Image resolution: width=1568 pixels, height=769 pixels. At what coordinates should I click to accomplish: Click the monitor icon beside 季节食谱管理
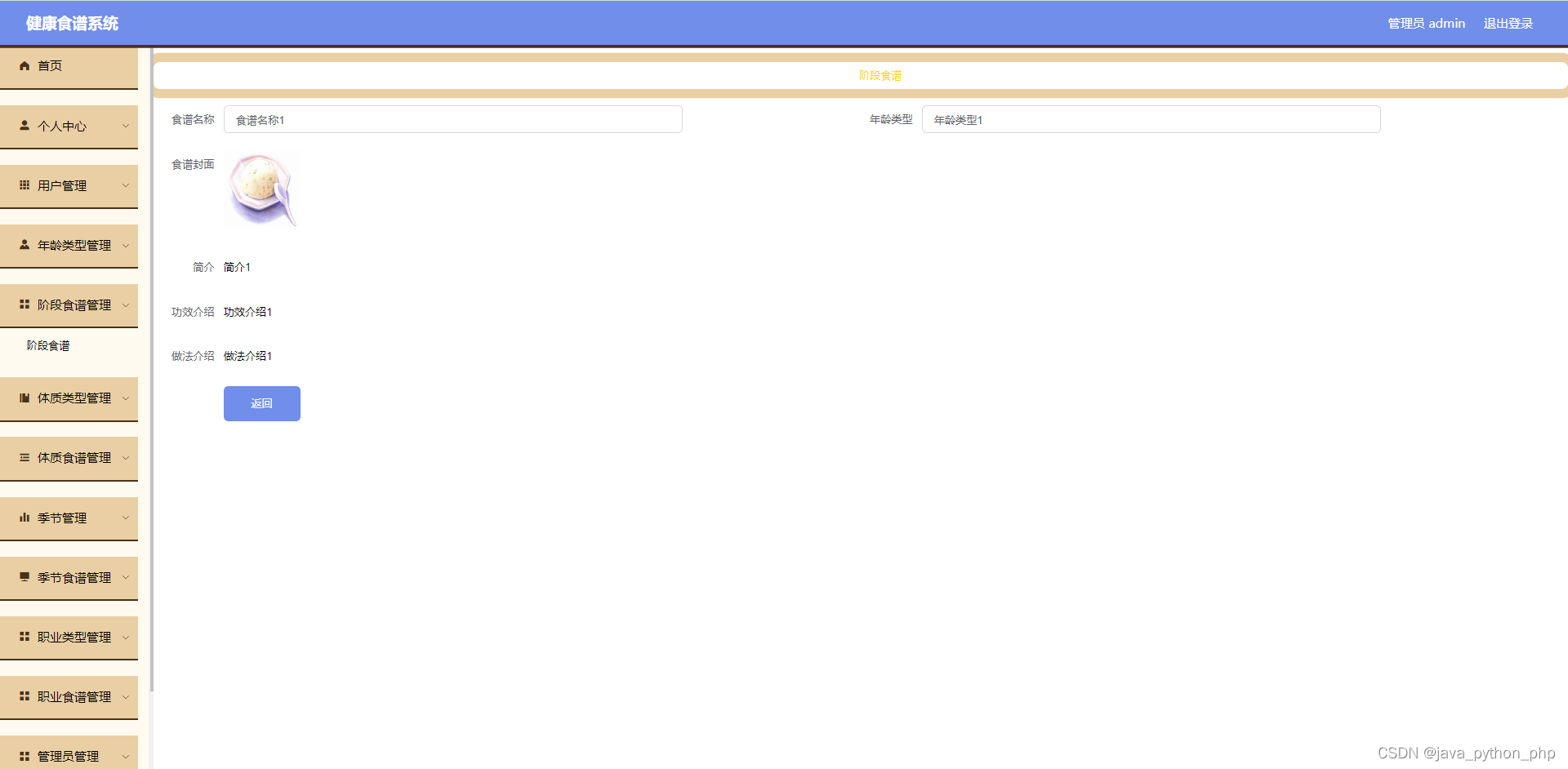point(24,577)
